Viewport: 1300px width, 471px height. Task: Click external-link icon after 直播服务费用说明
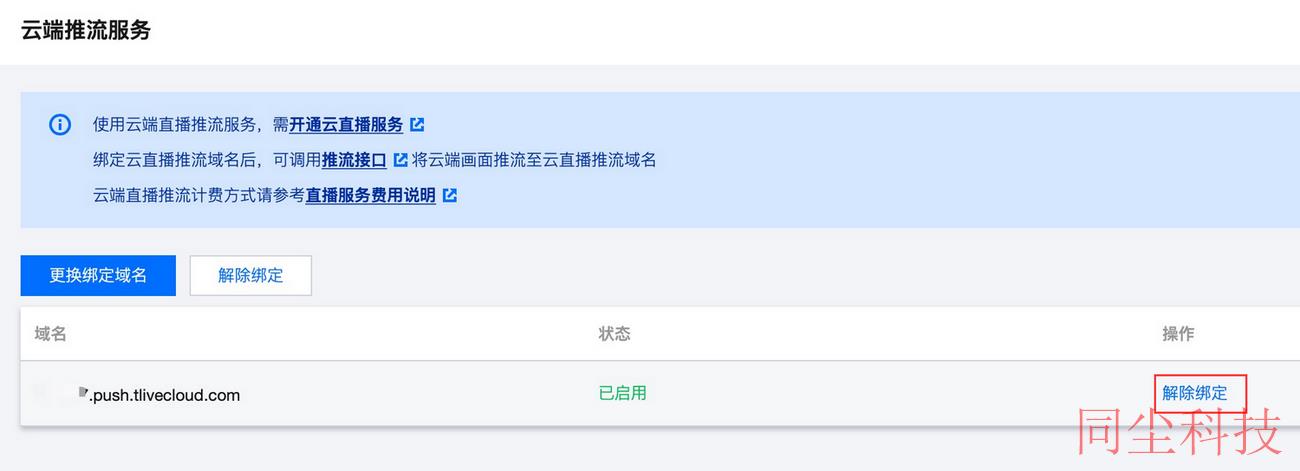click(449, 195)
